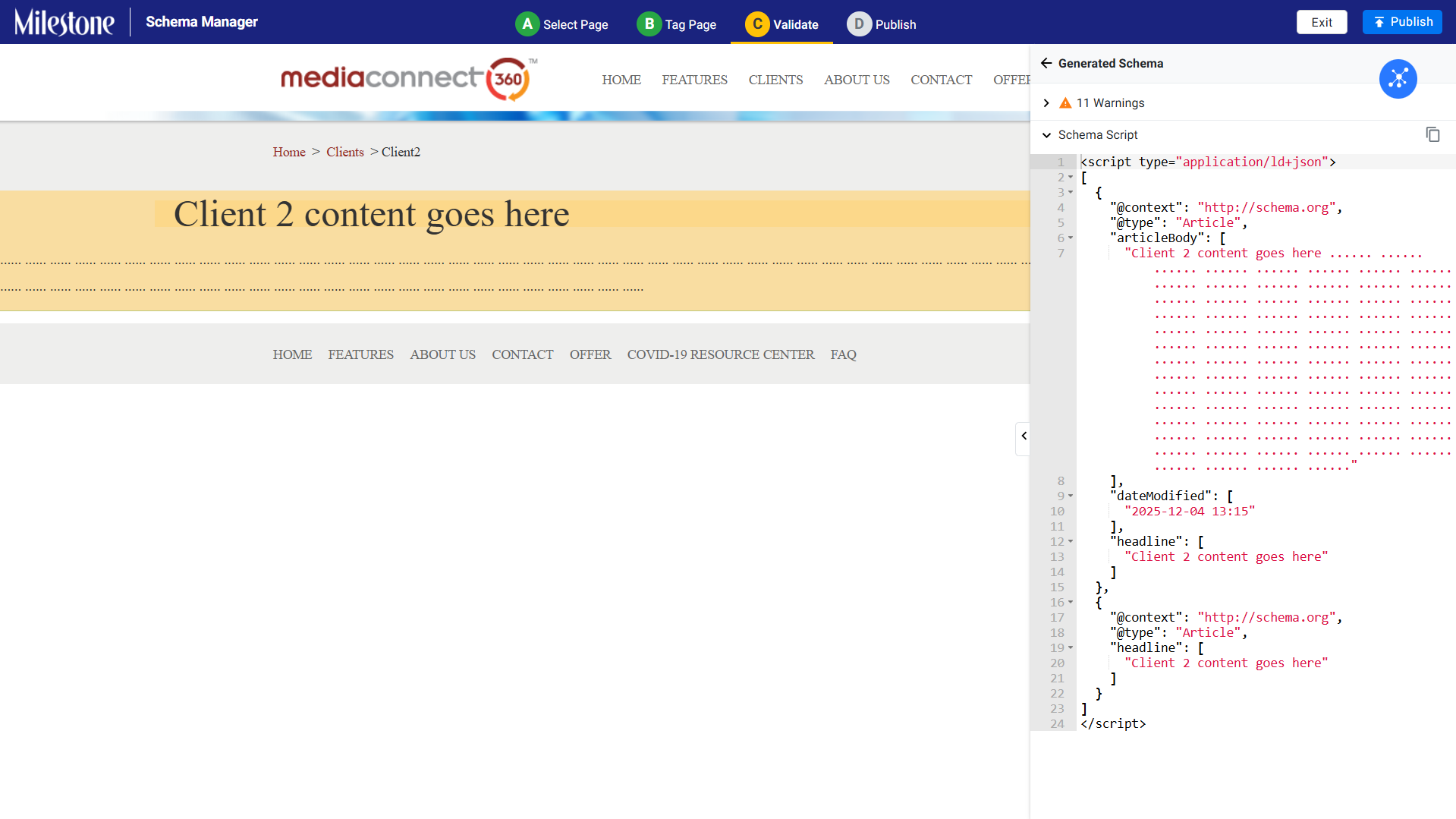Click step A circle badge
Screen dimensions: 1456x819
coord(527,24)
